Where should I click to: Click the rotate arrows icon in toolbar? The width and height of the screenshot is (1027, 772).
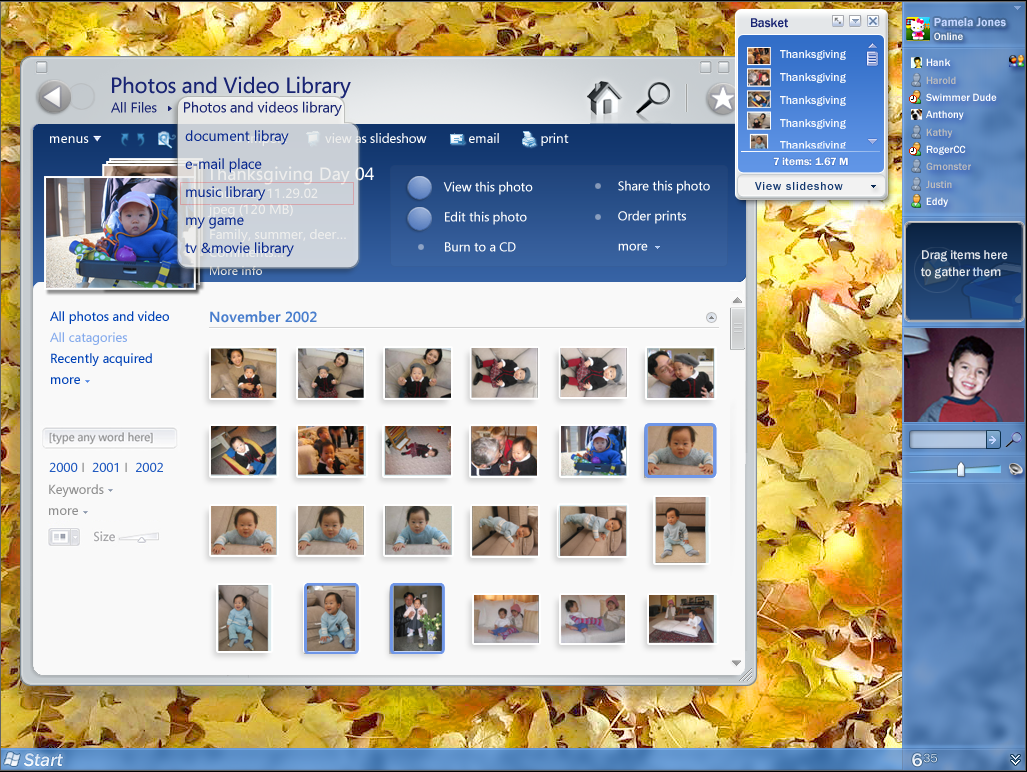(132, 139)
